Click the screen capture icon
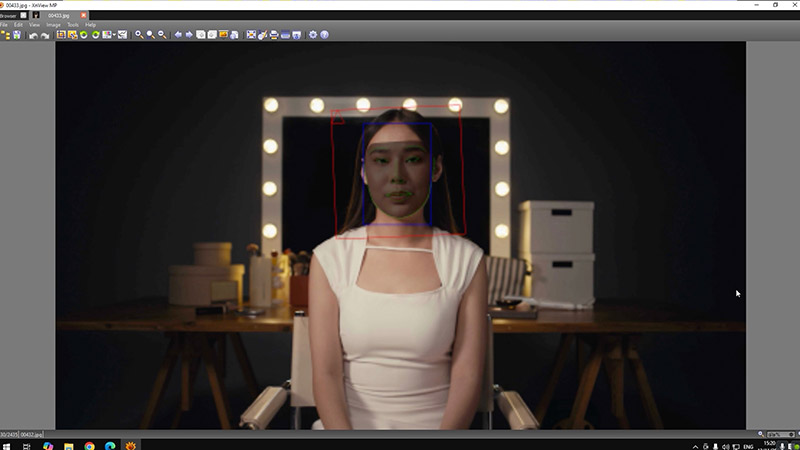800x450 pixels. [297, 35]
